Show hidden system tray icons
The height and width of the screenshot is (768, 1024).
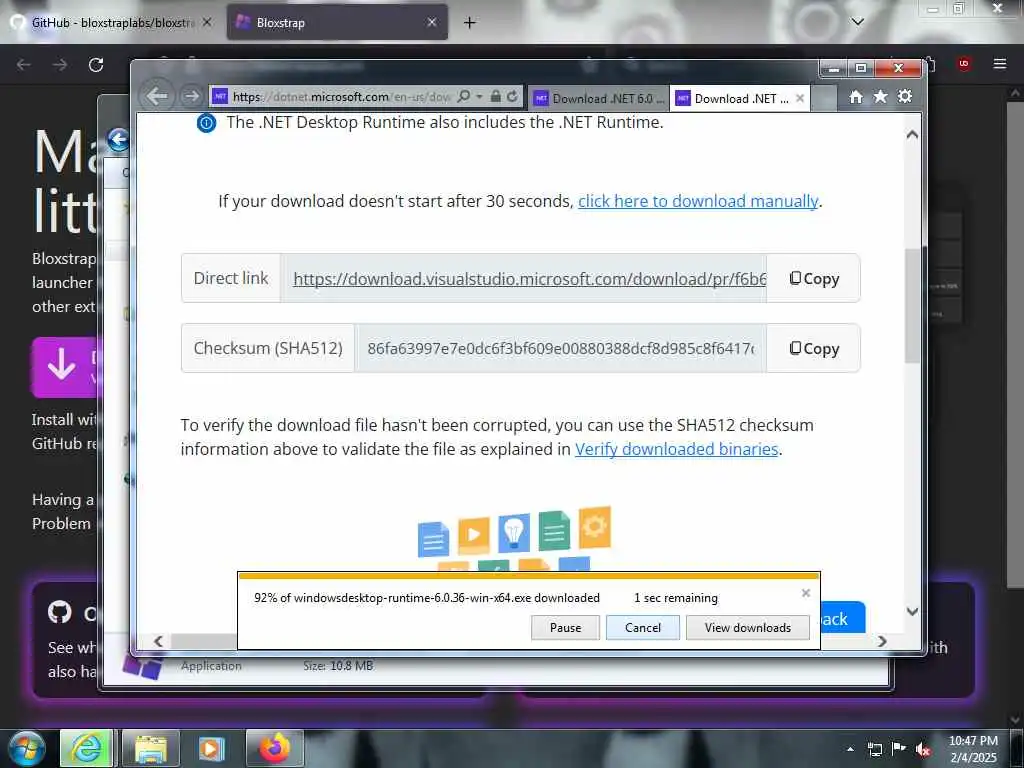click(850, 749)
